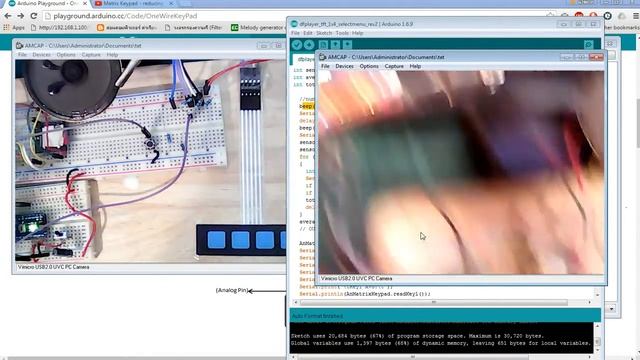
Task: Open the http://192.168.1.100 bookmark
Action: click(59, 27)
